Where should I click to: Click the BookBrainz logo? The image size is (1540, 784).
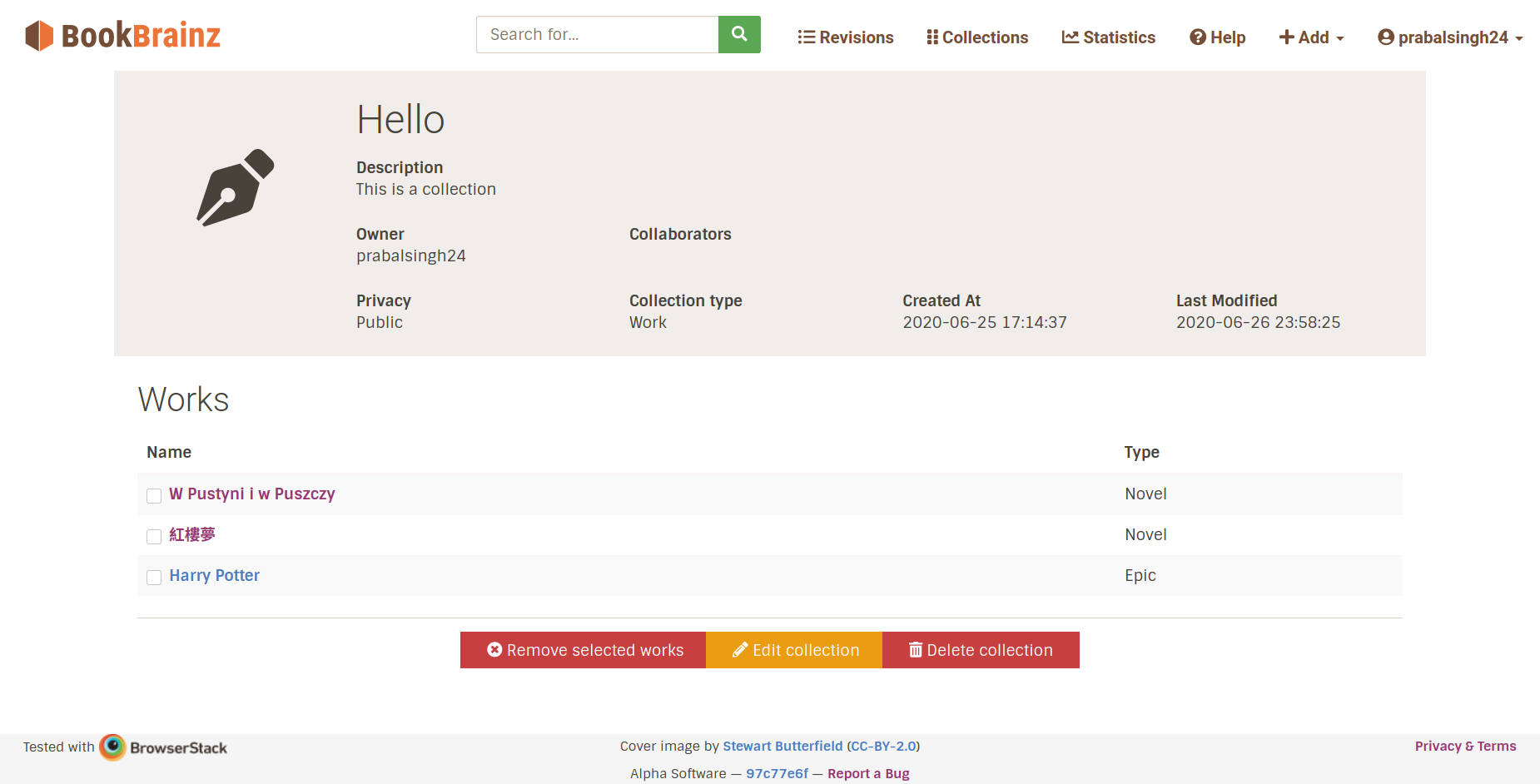(122, 36)
